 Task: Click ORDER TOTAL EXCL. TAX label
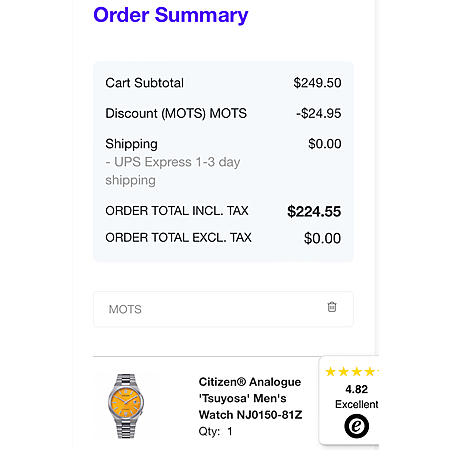pyautogui.click(x=178, y=238)
